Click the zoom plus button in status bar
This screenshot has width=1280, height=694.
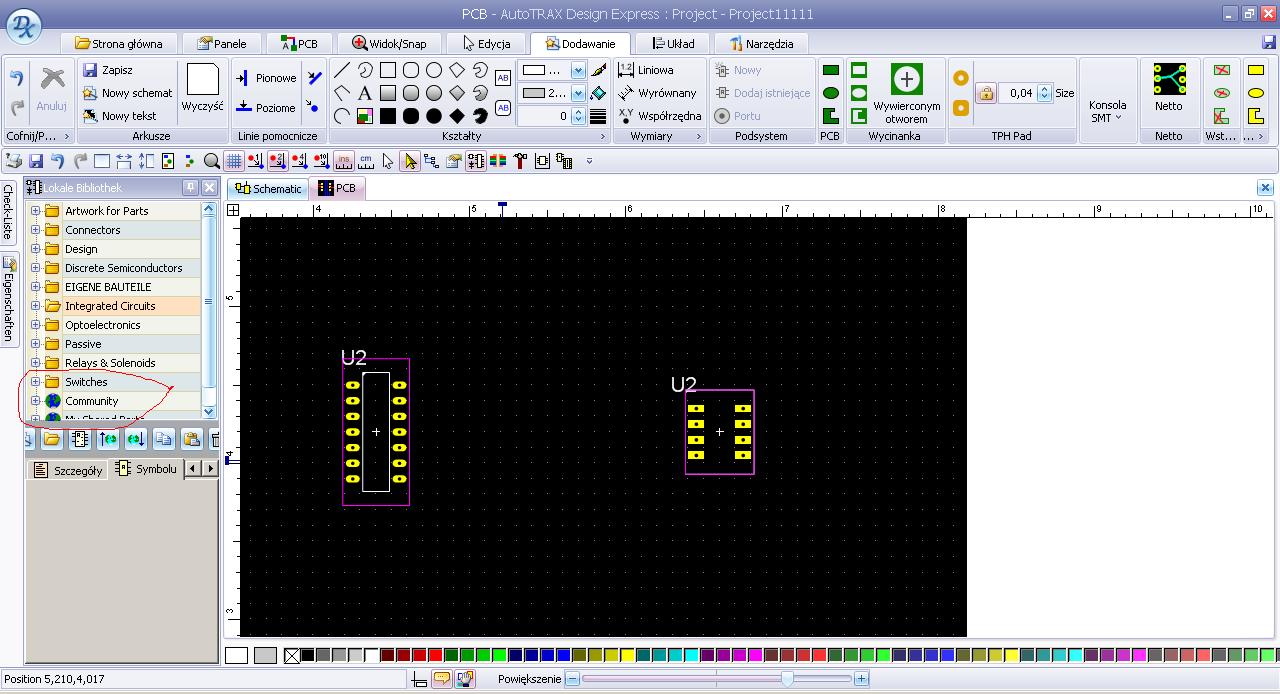point(861,679)
